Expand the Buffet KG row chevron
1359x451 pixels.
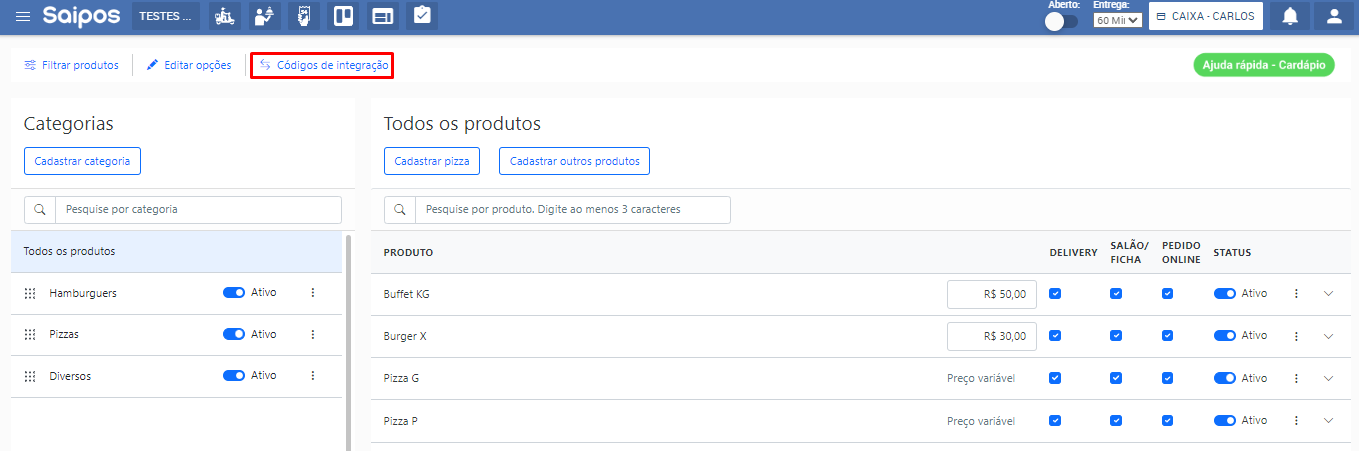1328,294
